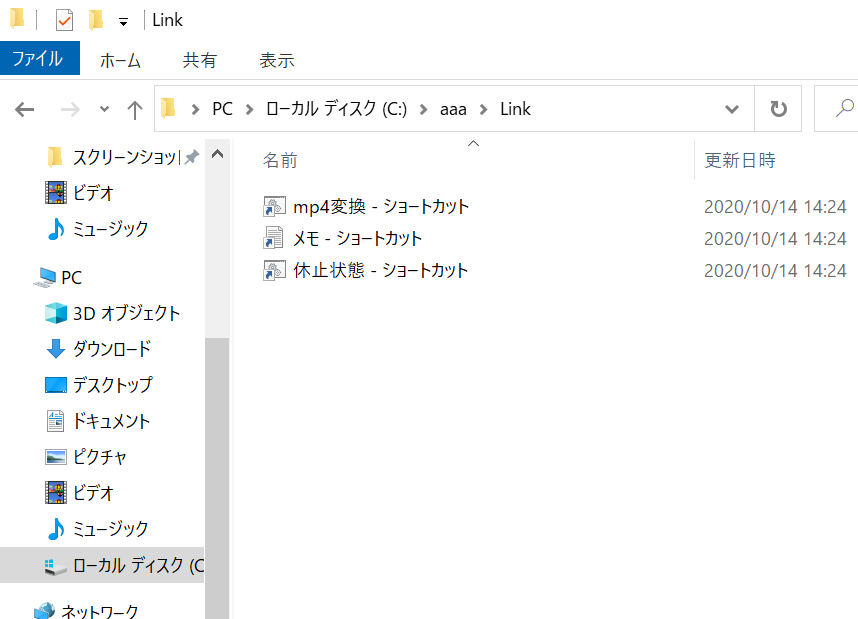The image size is (858, 619).
Task: Sort files by 更新日時 column header
Action: pyautogui.click(x=740, y=160)
